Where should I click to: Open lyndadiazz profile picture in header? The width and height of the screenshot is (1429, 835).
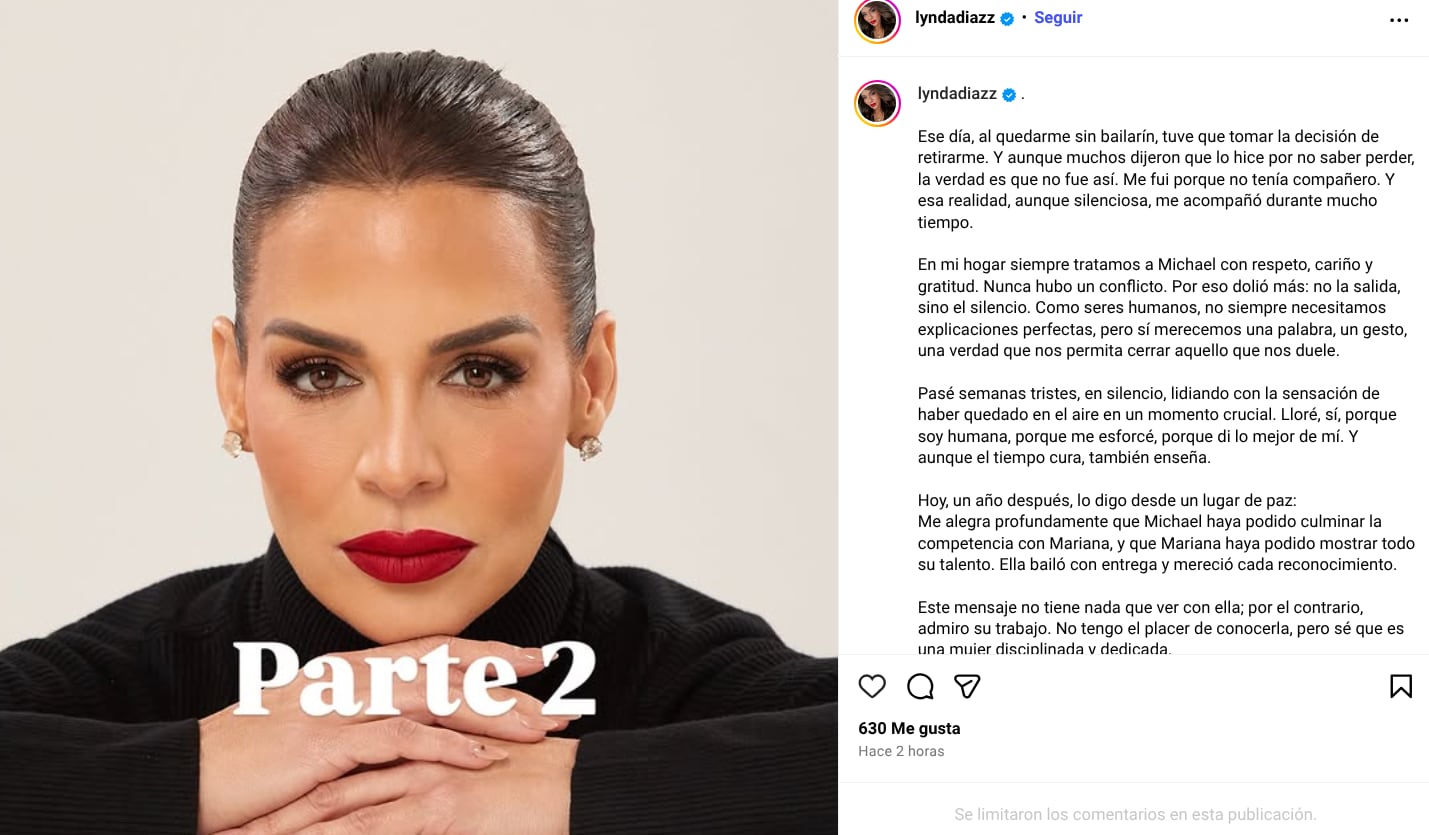tap(877, 20)
